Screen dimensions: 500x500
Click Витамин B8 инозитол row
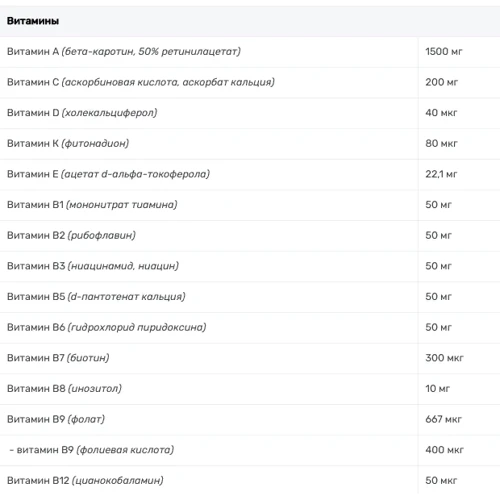point(250,389)
